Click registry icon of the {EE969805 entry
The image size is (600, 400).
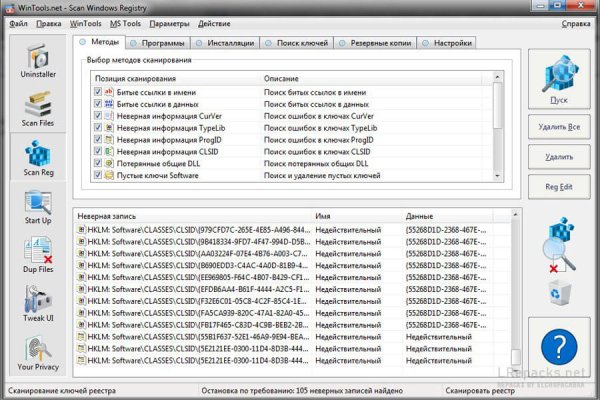pos(81,277)
